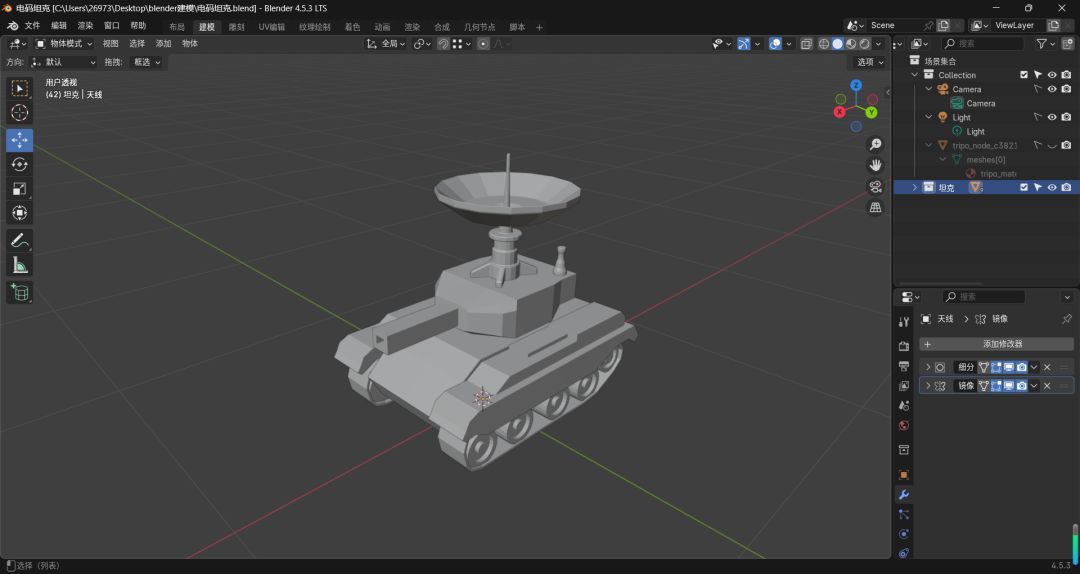Open the Object properties tab
Viewport: 1080px width, 574px height.
click(x=904, y=475)
